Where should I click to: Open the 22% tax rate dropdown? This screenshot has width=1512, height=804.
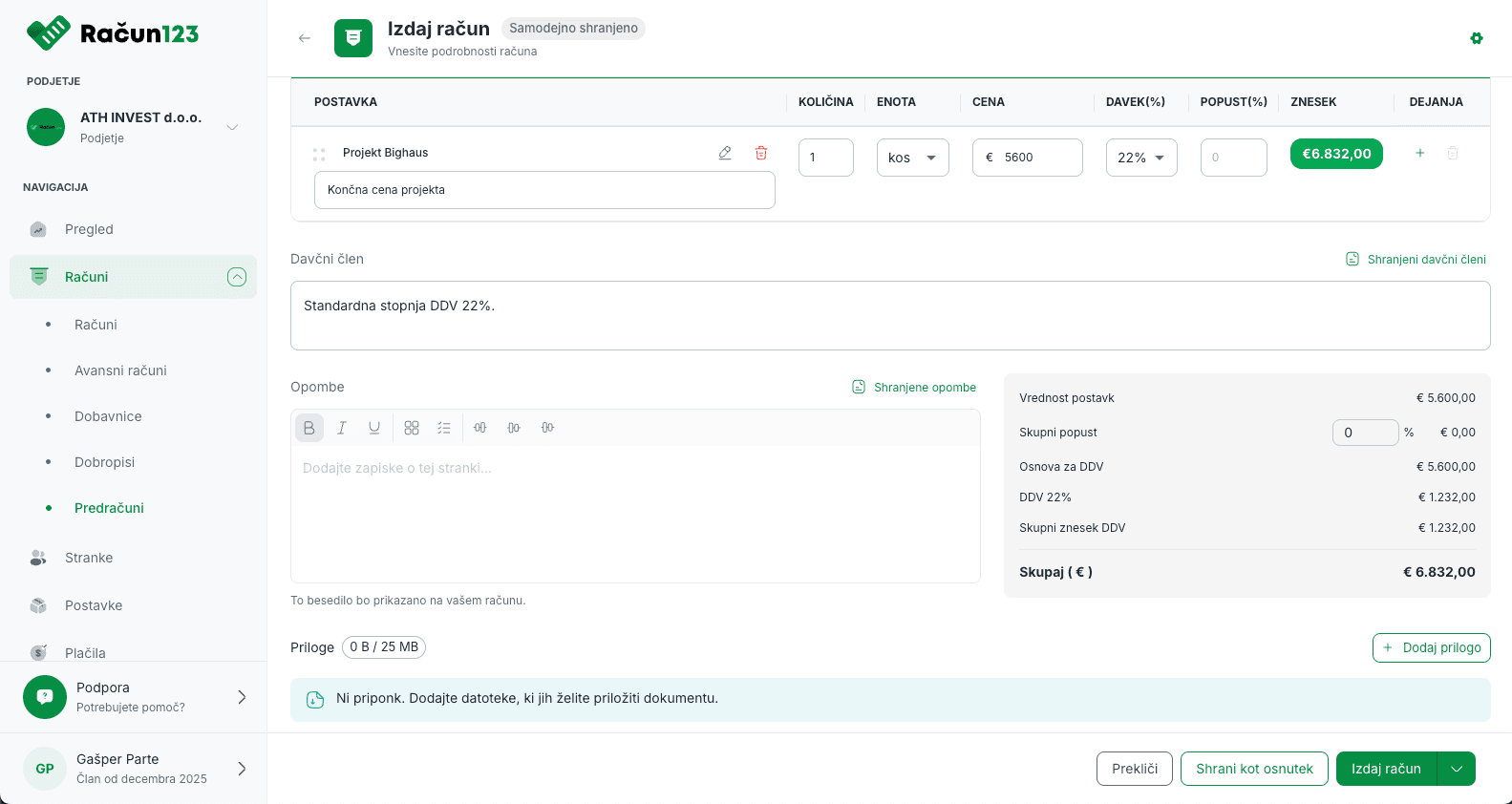tap(1140, 158)
